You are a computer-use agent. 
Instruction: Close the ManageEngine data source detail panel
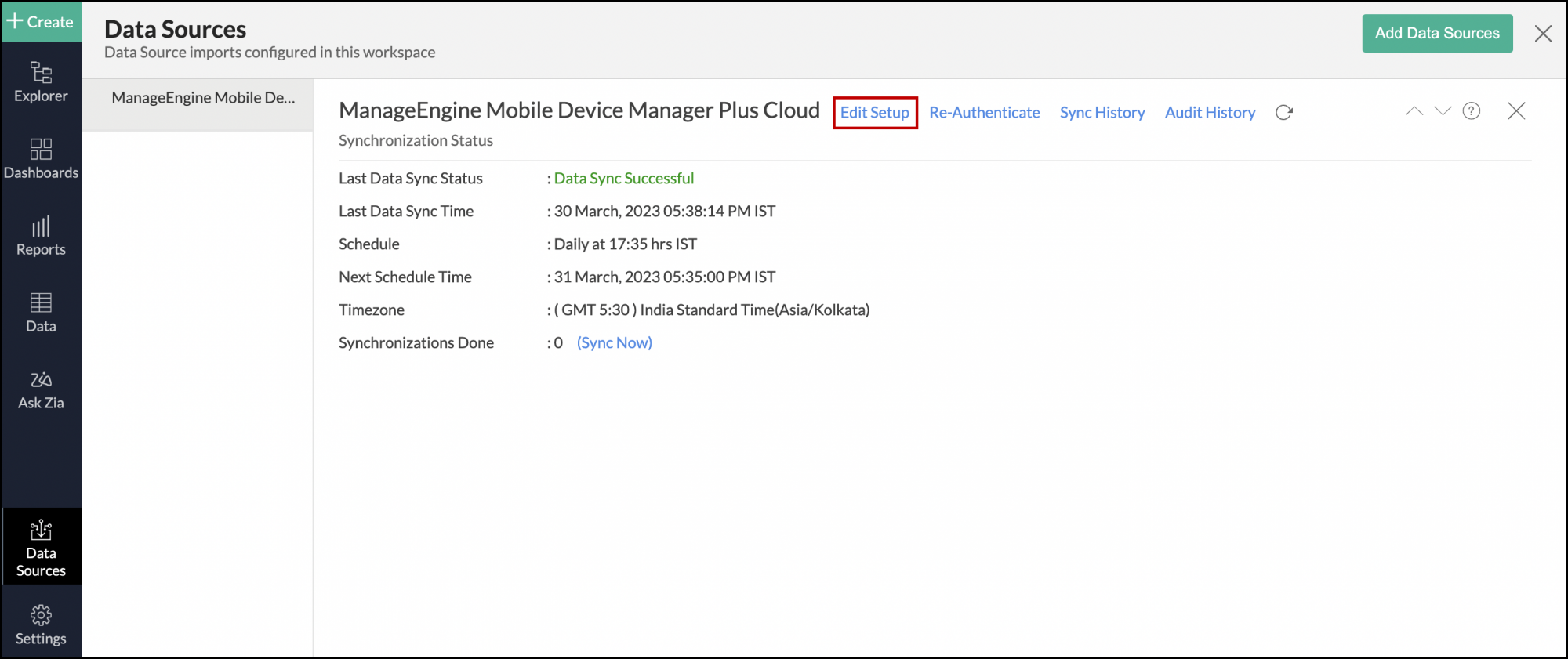[x=1516, y=111]
